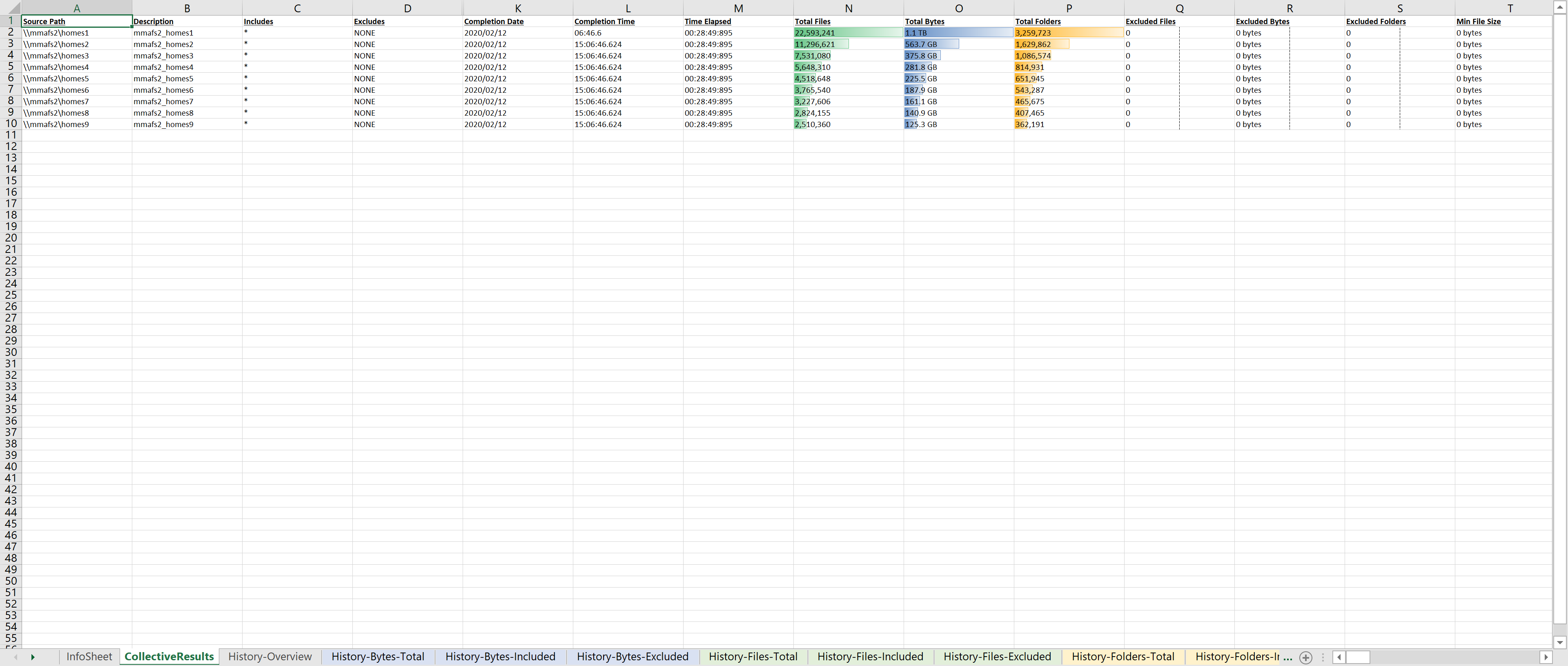The width and height of the screenshot is (1568, 666).
Task: Open the InfoSheet tab
Action: [89, 656]
